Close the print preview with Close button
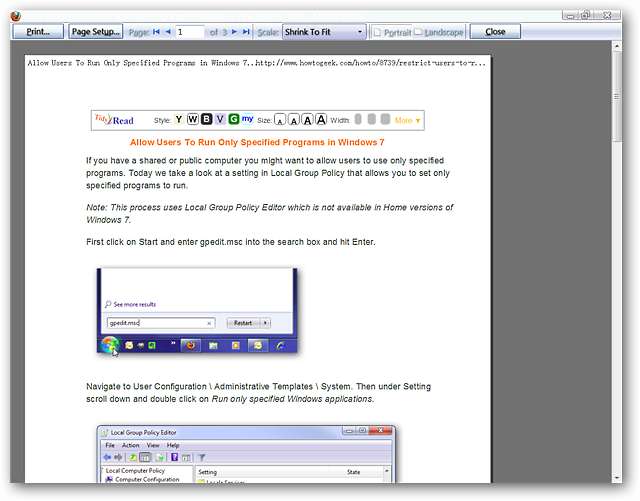The image size is (640, 501). click(495, 32)
